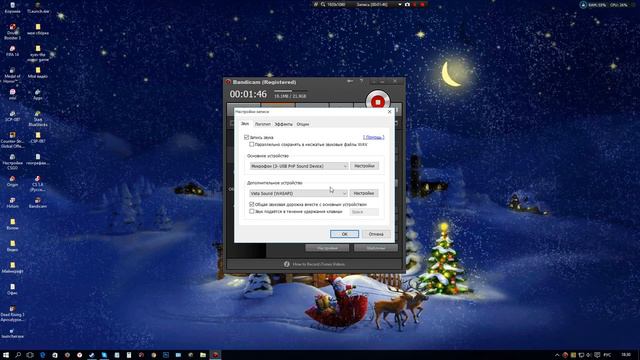Switch to the Эффекты tab
This screenshot has width=640, height=360.
[x=283, y=124]
